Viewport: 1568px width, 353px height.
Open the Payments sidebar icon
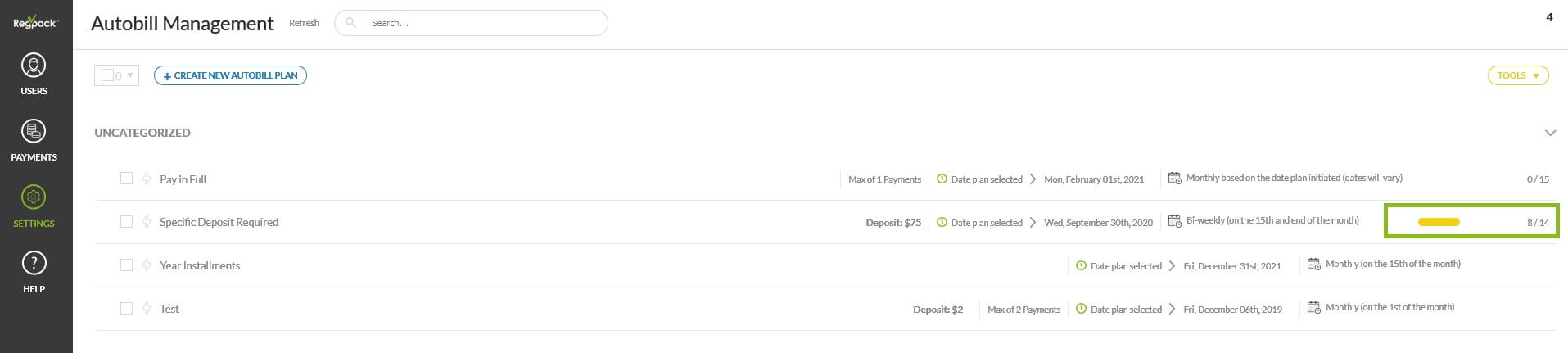click(x=34, y=132)
